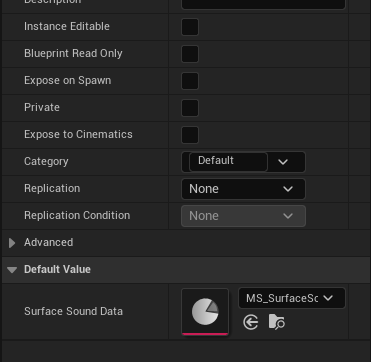The image size is (371, 362).
Task: Toggle Blueprint Read Only checkbox
Action: tap(190, 54)
